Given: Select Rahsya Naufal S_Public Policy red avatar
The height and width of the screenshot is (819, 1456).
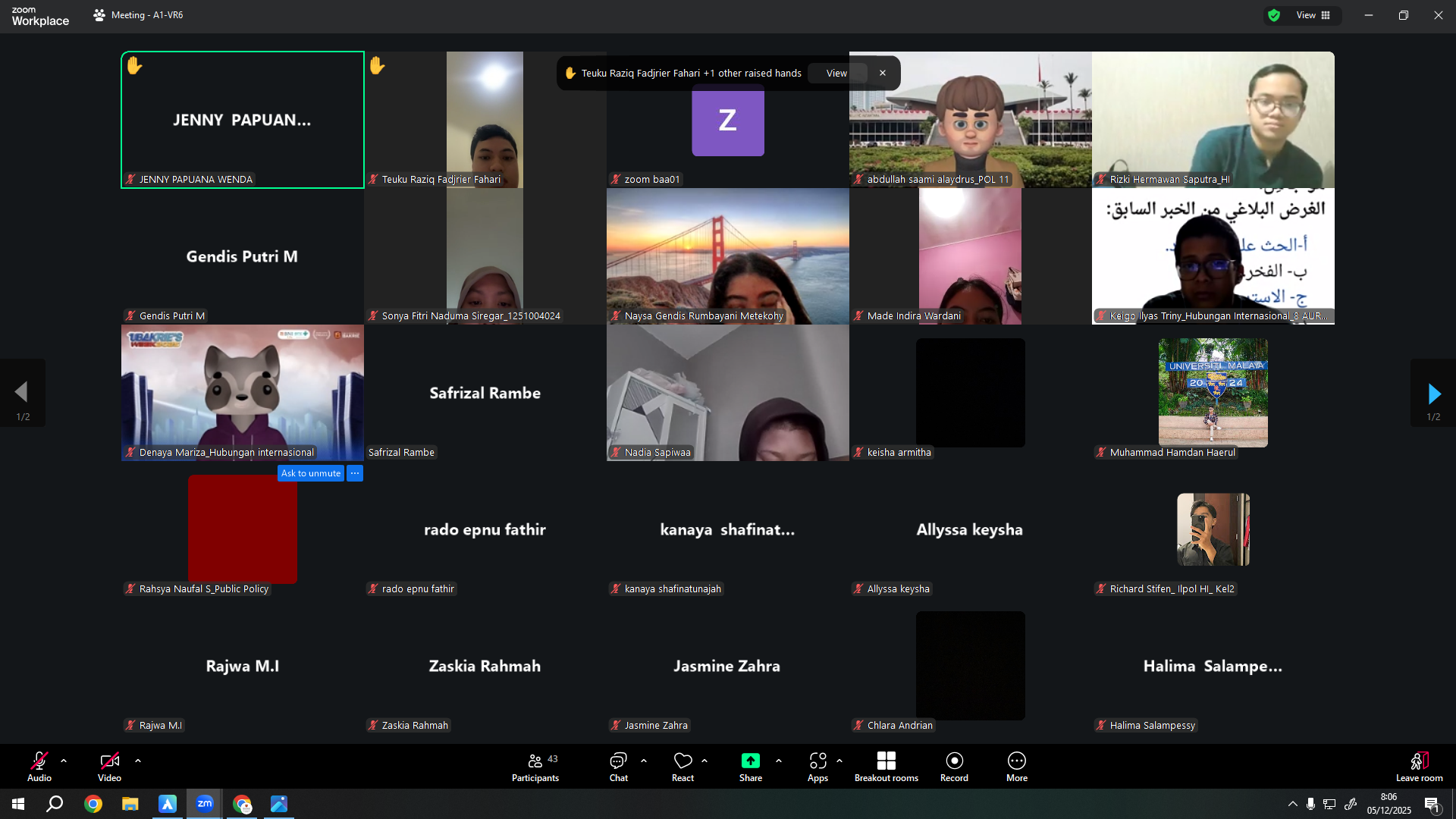Looking at the screenshot, I should [243, 529].
